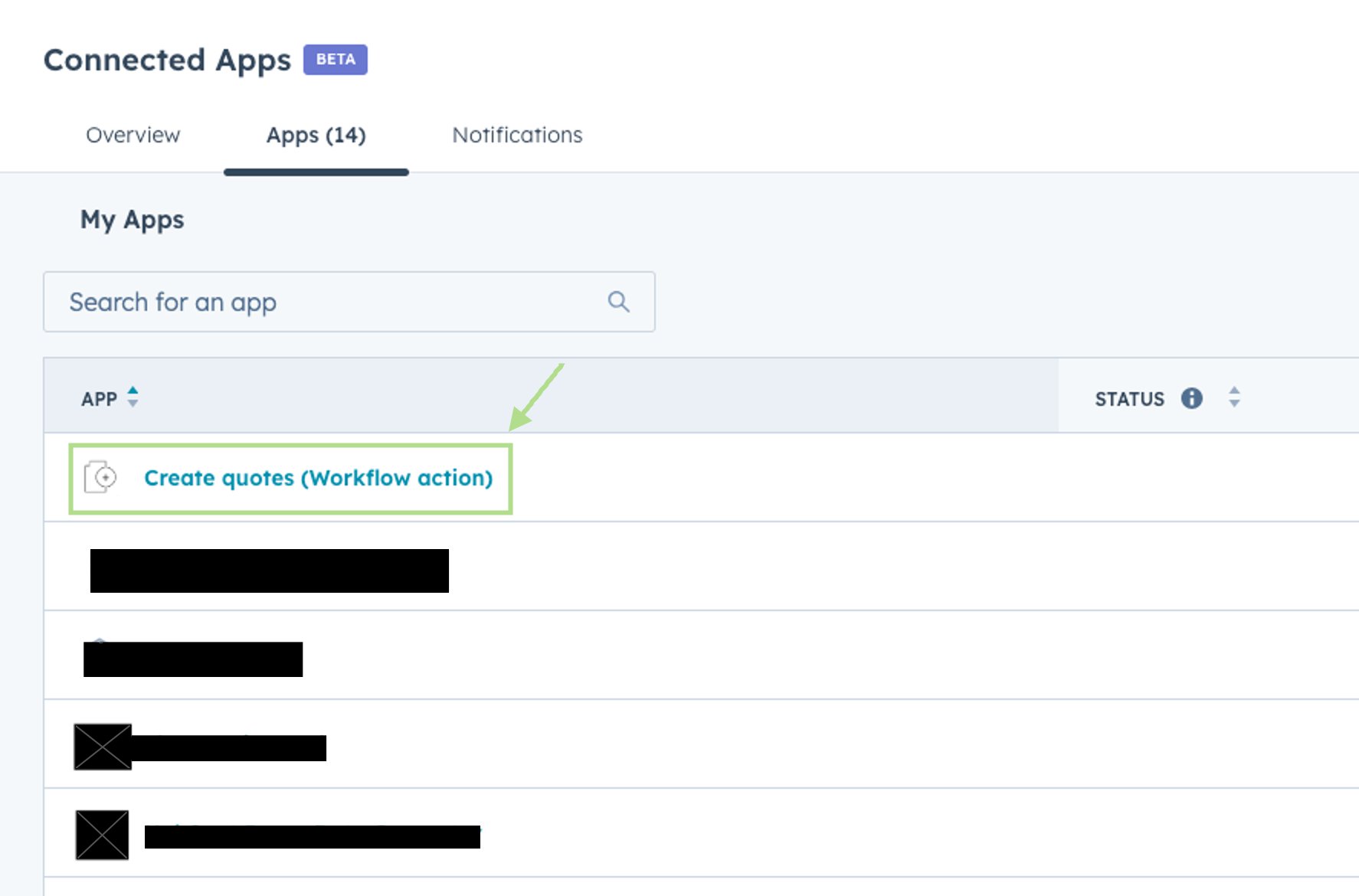
Task: Click the Connected Apps page title
Action: point(167,60)
